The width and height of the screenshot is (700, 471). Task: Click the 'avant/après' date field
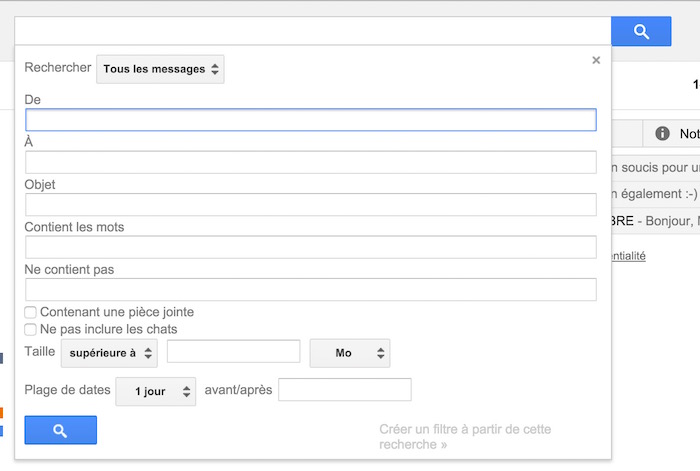344,390
